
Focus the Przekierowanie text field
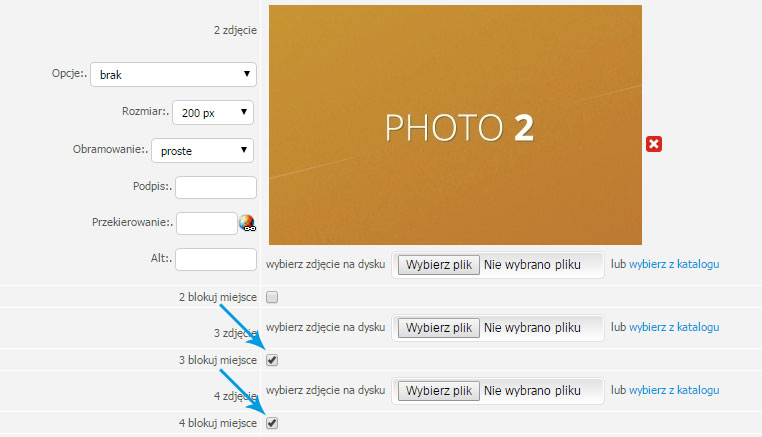click(207, 223)
